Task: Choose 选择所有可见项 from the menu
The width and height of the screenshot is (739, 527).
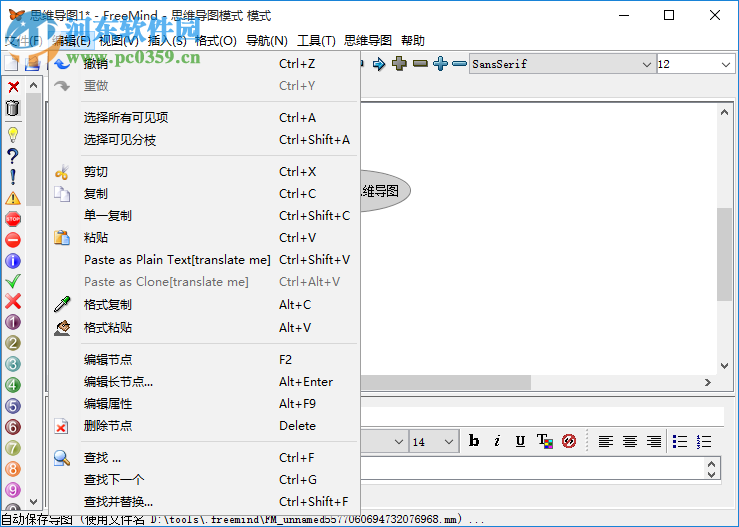Action: 205,117
